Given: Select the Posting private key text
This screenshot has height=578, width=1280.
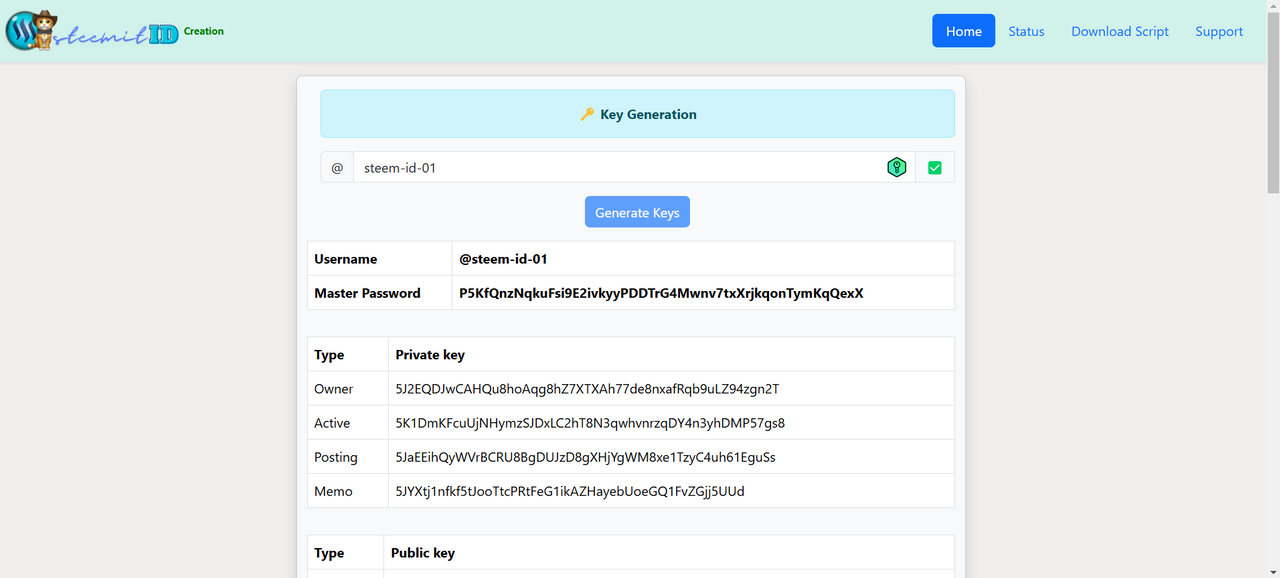Looking at the screenshot, I should (x=585, y=457).
